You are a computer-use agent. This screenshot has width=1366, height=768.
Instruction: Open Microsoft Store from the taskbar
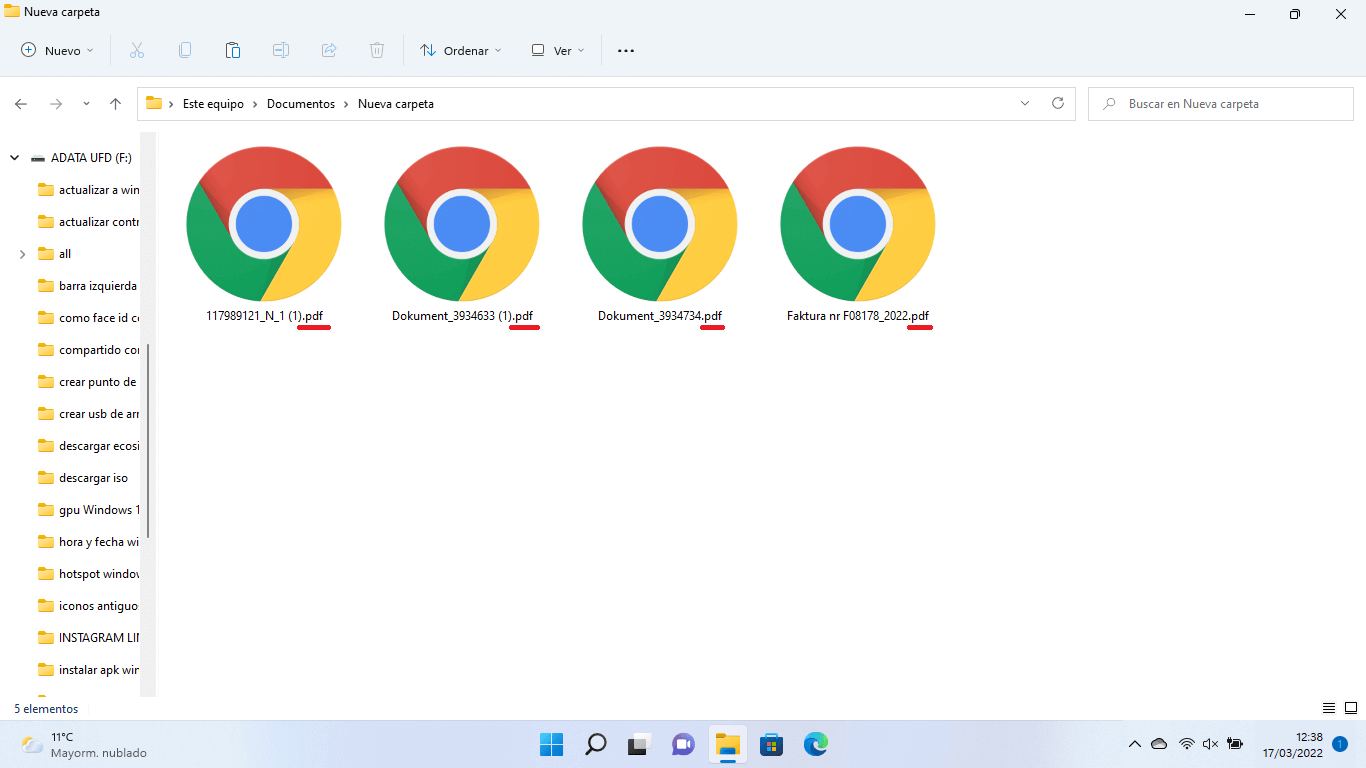tap(771, 744)
